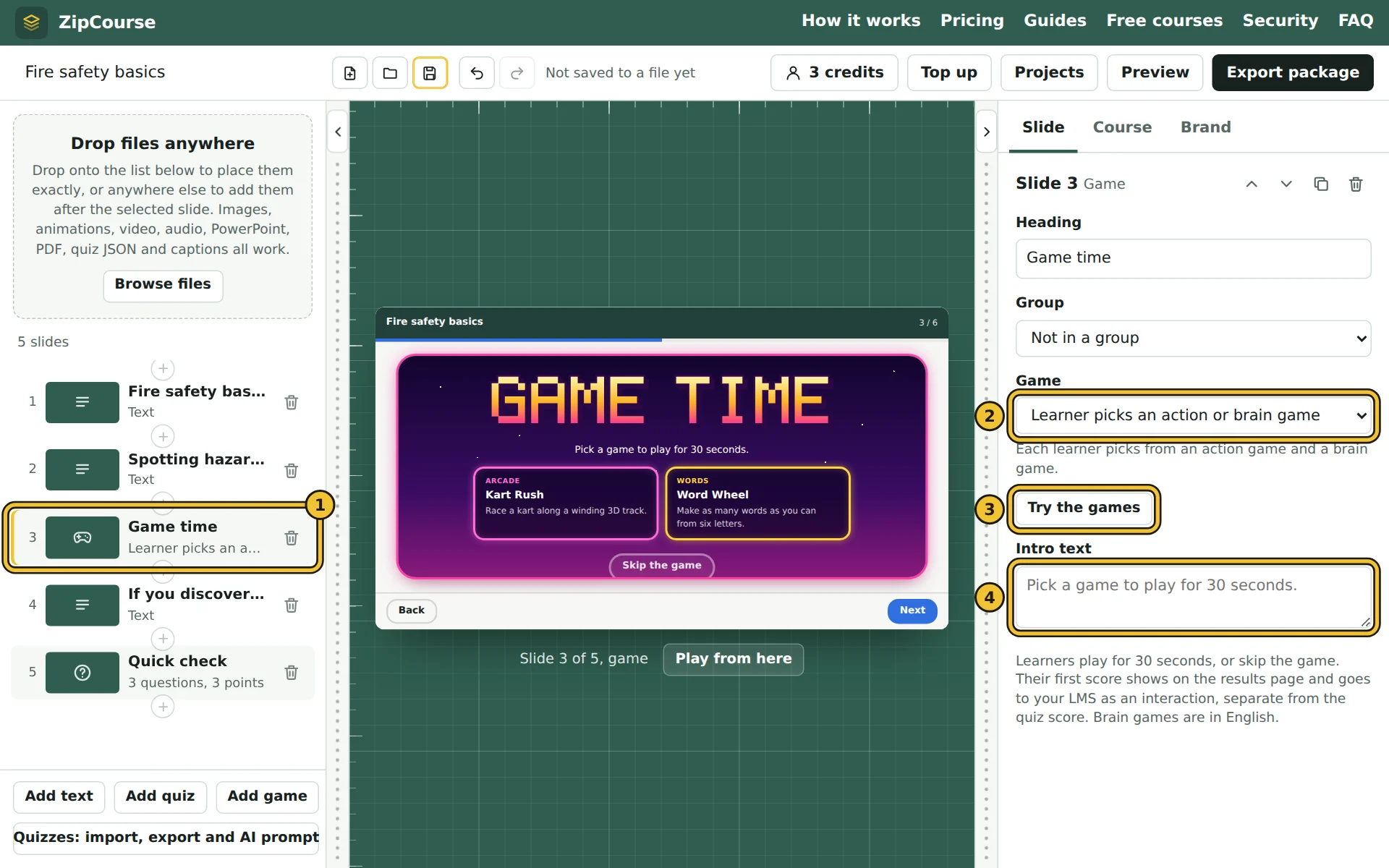
Task: Click Try the games
Action: (1083, 509)
